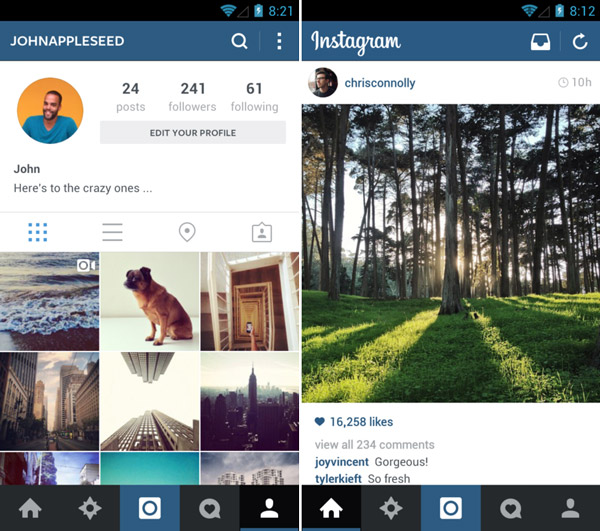Open the ocean waves video thumbnail
600x531 pixels.
pyautogui.click(x=49, y=301)
